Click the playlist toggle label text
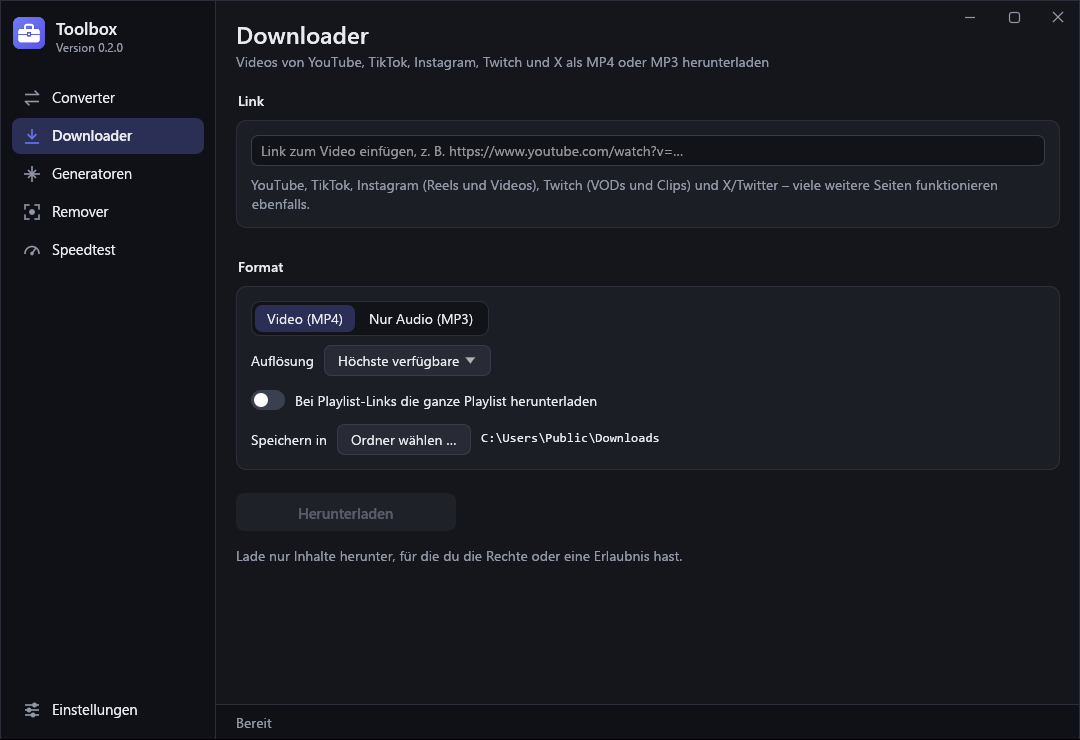Image resolution: width=1080 pixels, height=740 pixels. (x=446, y=401)
